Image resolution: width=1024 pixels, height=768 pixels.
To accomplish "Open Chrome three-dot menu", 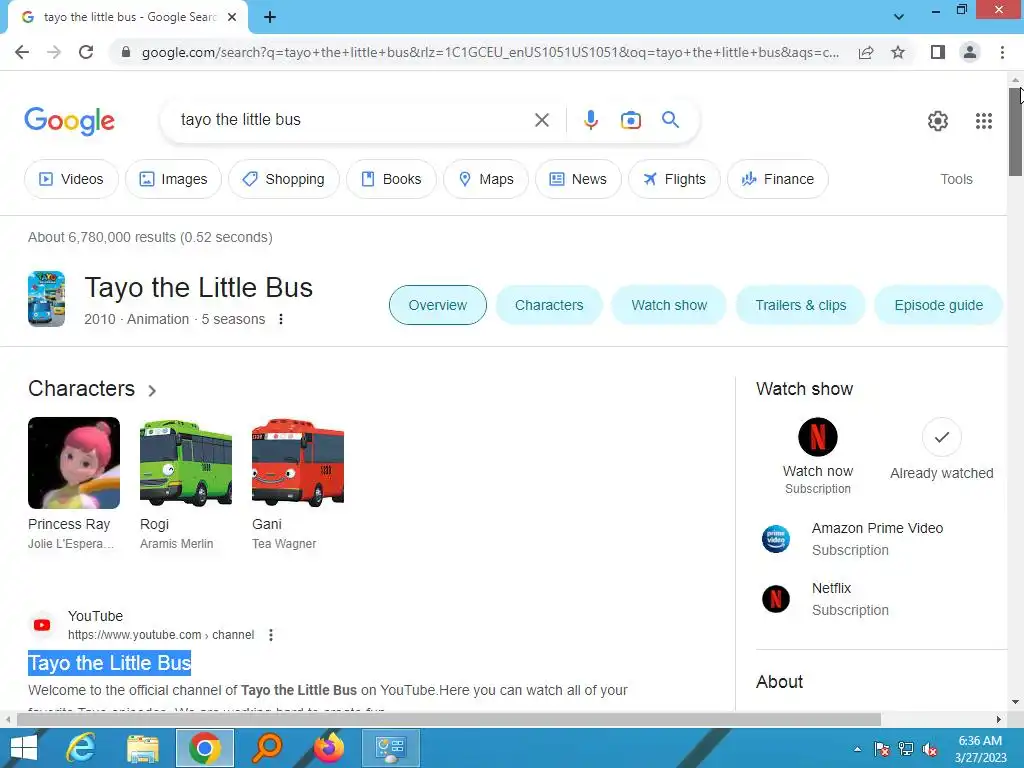I will pyautogui.click(x=1002, y=52).
